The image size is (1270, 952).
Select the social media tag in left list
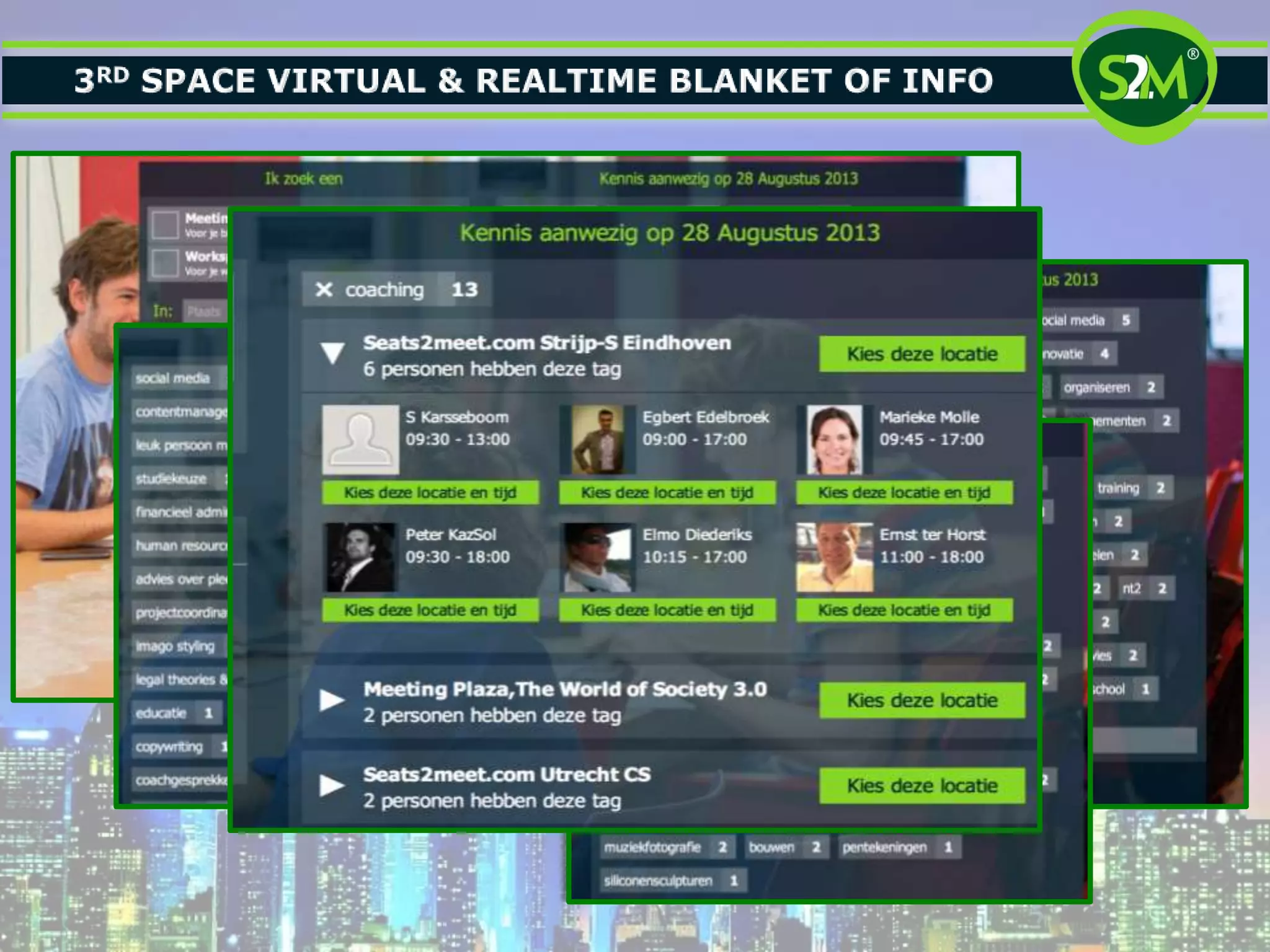(174, 378)
